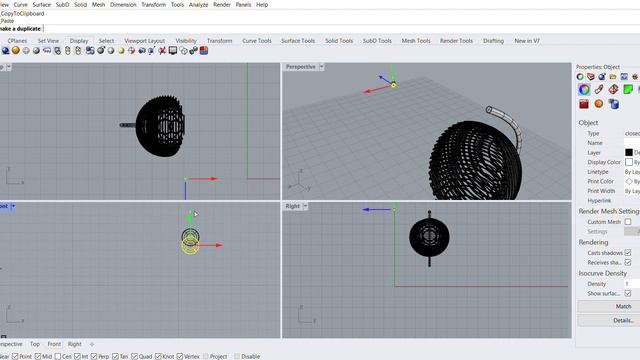Select the highlighted color wheel properties icon
Screen dimensions: 640x360
pos(584,89)
